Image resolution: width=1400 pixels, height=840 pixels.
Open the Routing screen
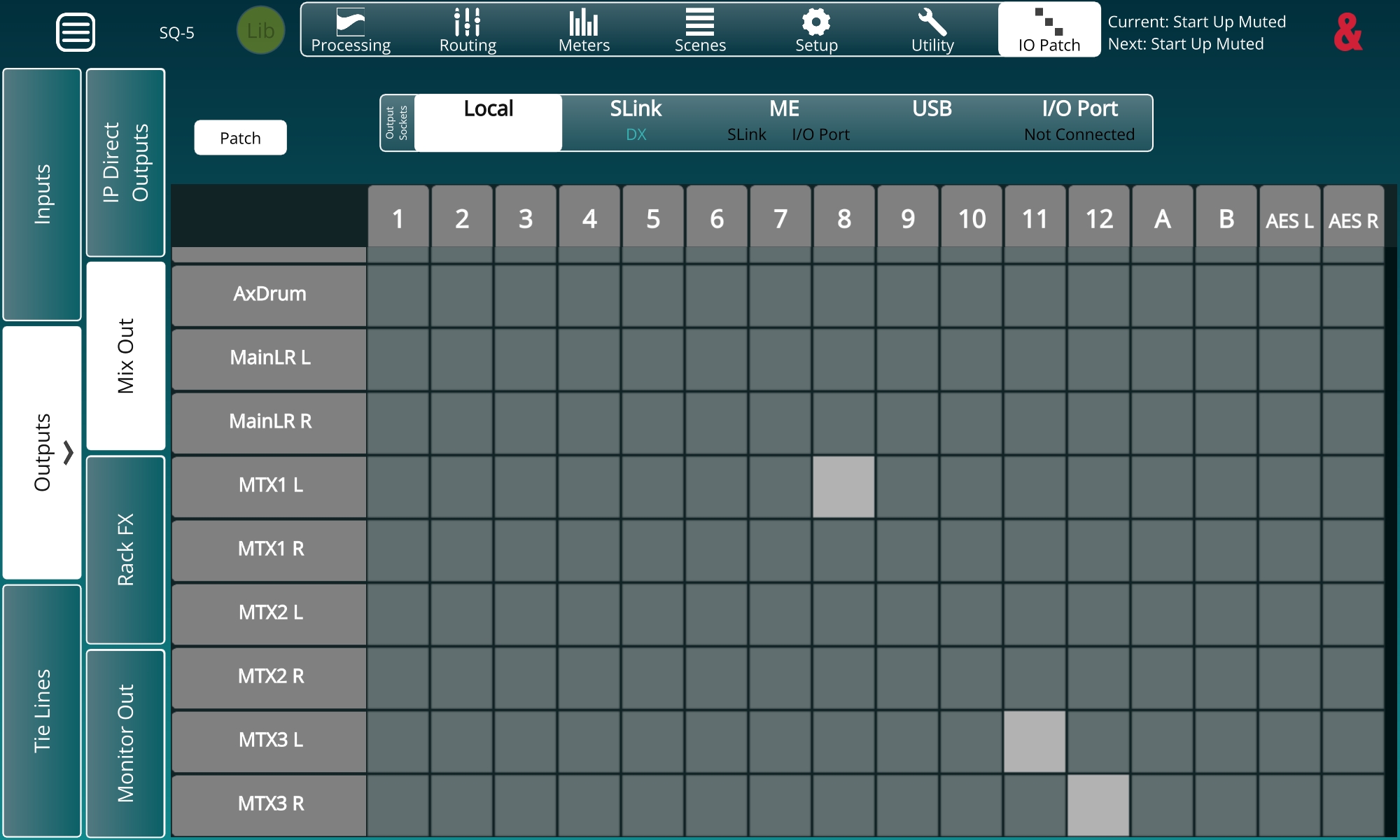coord(468,31)
